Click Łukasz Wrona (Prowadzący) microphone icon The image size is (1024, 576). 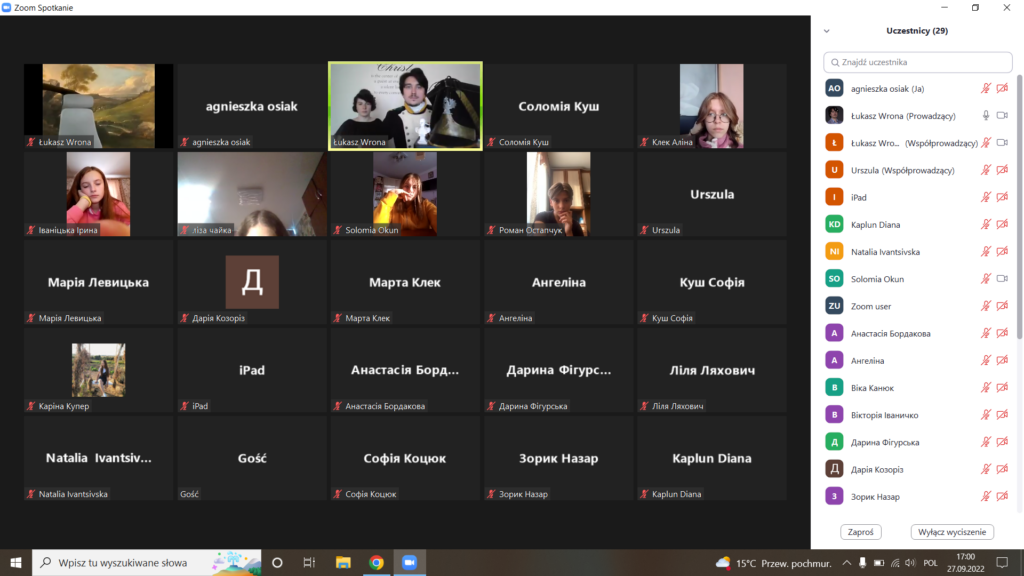click(x=986, y=116)
